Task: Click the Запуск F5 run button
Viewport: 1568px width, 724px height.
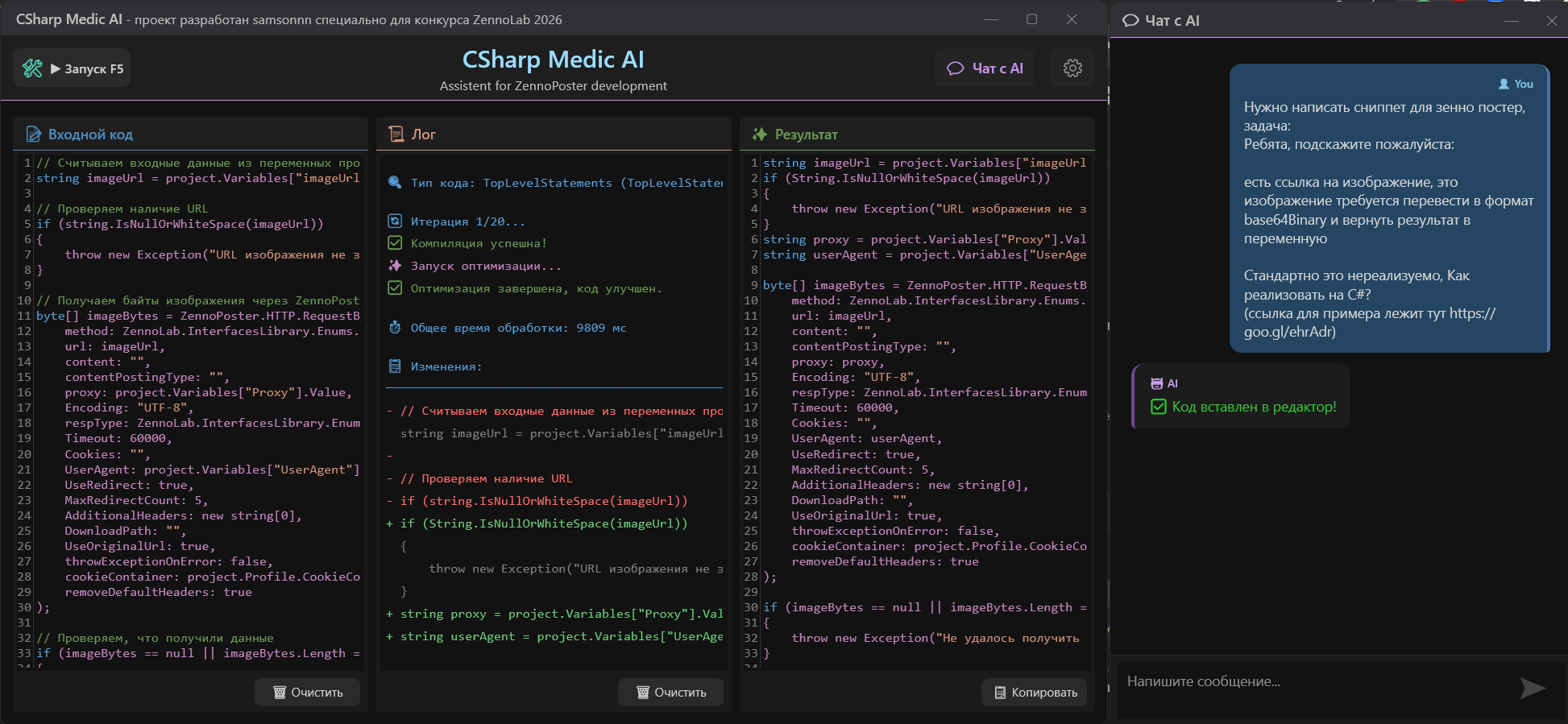Action: (x=87, y=68)
